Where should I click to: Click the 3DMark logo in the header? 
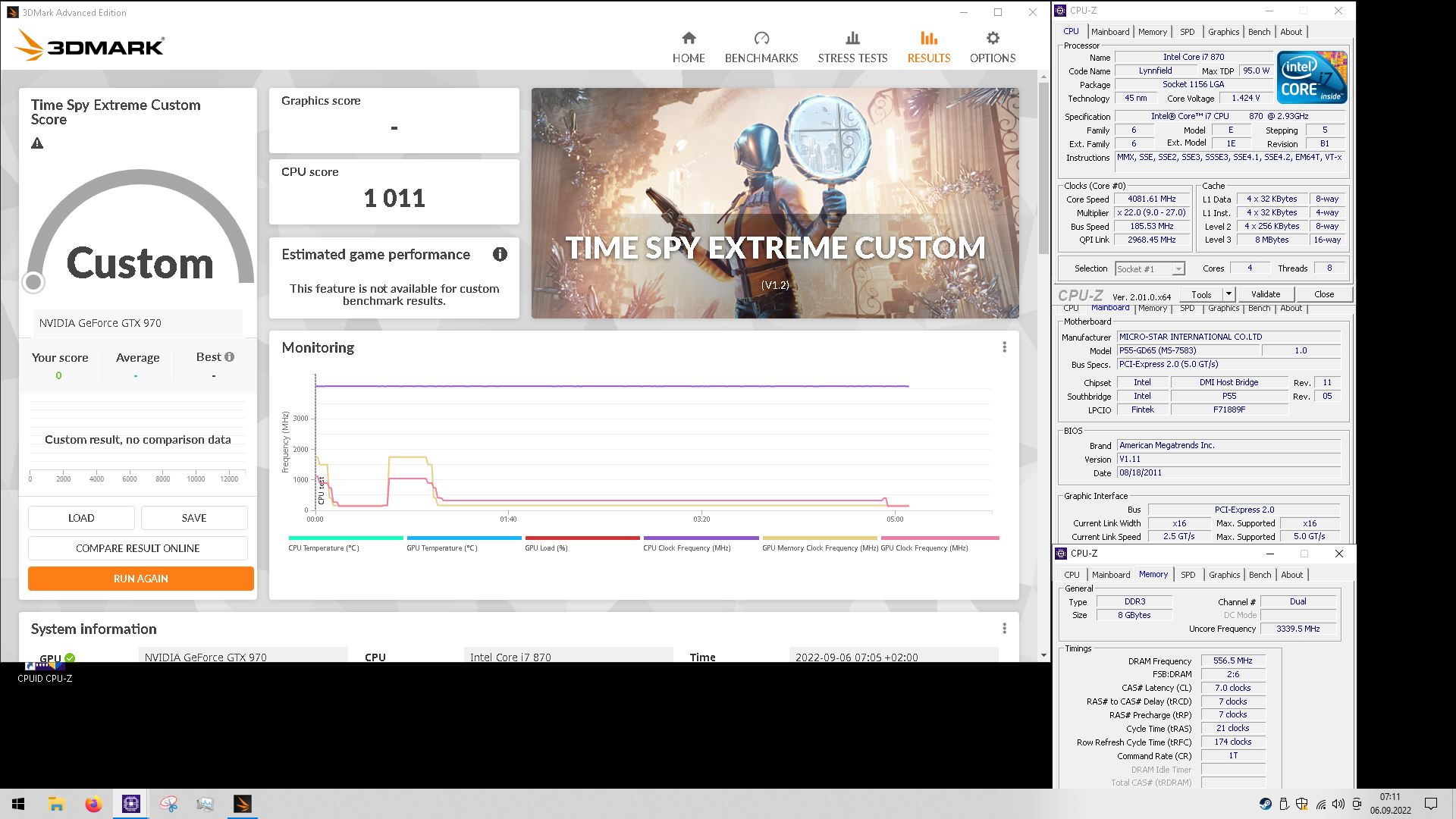89,45
